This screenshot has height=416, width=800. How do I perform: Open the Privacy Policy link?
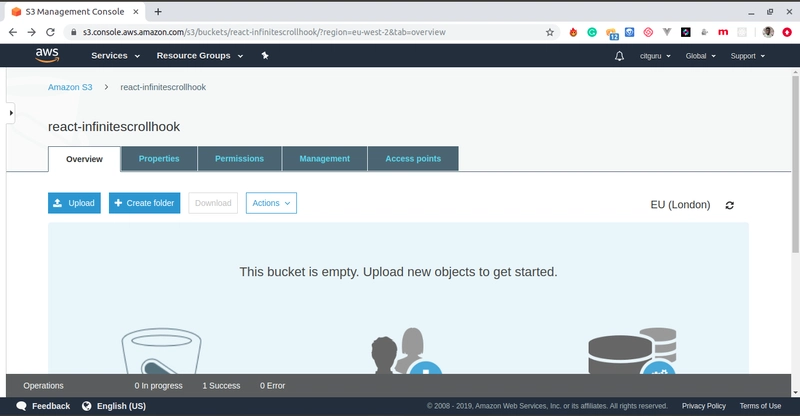click(704, 406)
